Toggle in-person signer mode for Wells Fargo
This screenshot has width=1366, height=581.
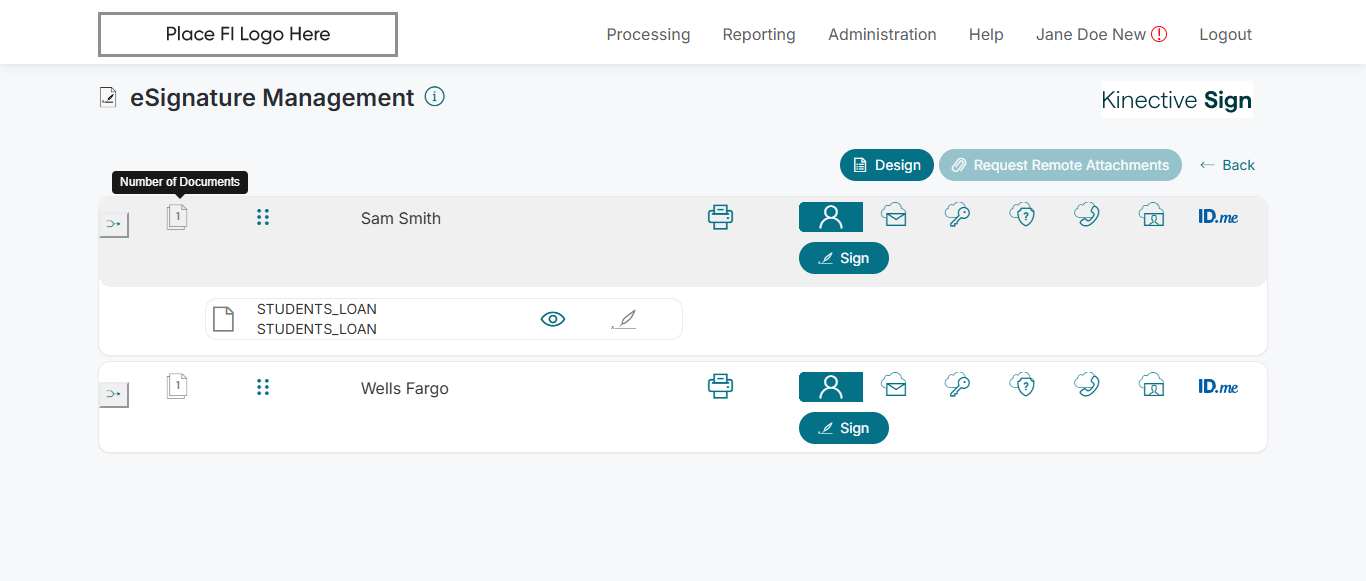830,387
